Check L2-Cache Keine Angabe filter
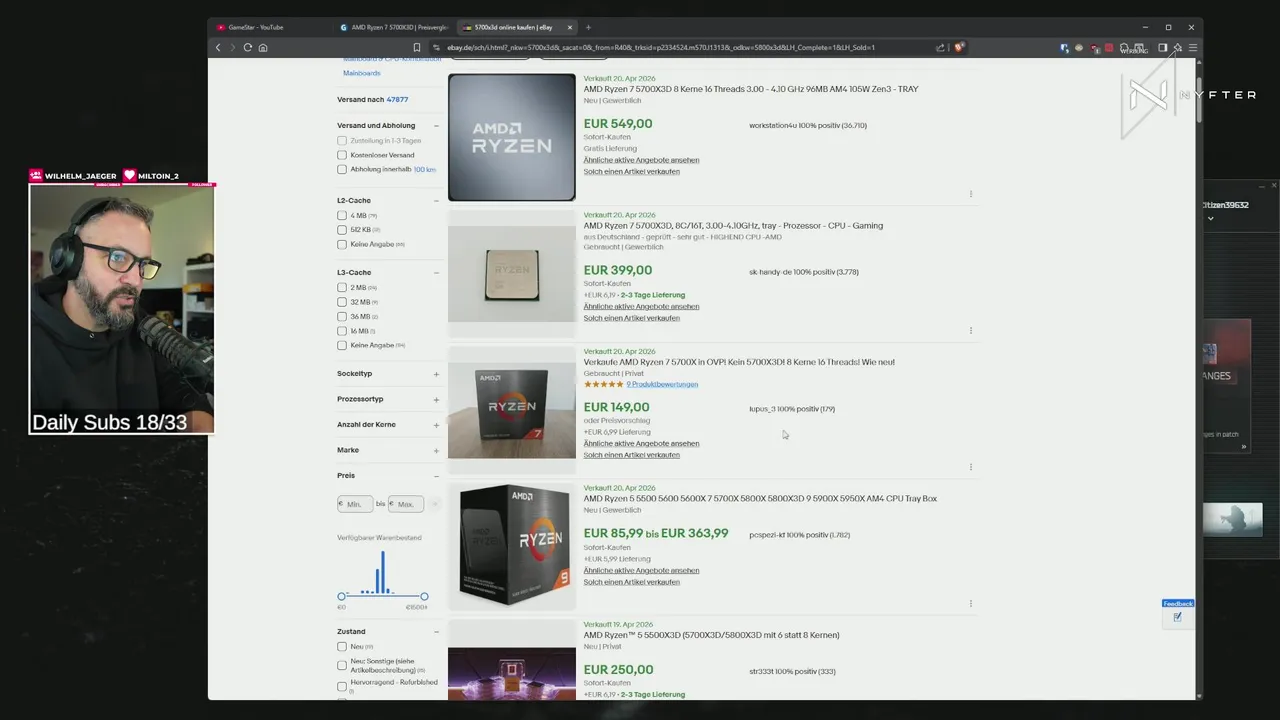 pos(342,244)
